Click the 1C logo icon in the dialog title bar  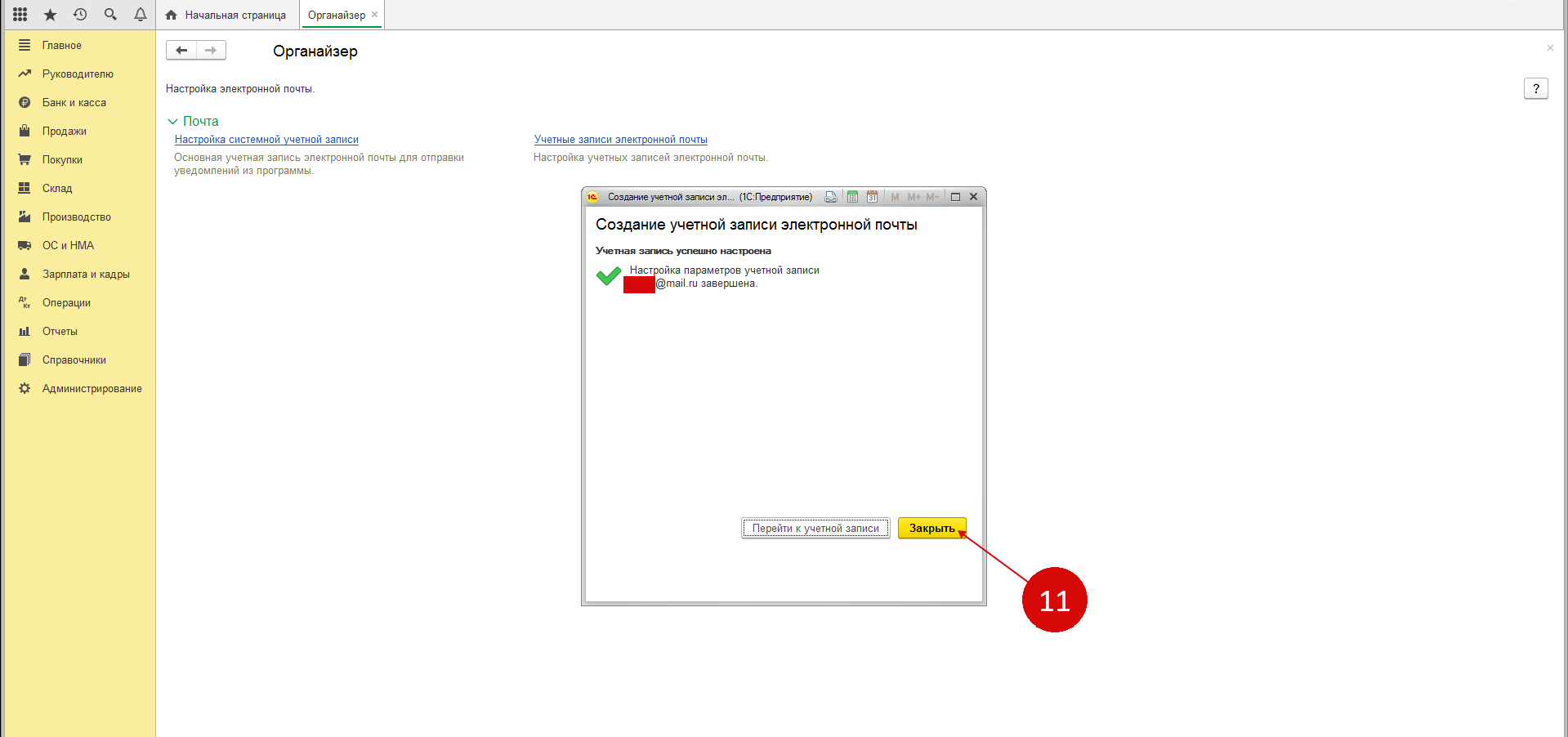coord(592,197)
